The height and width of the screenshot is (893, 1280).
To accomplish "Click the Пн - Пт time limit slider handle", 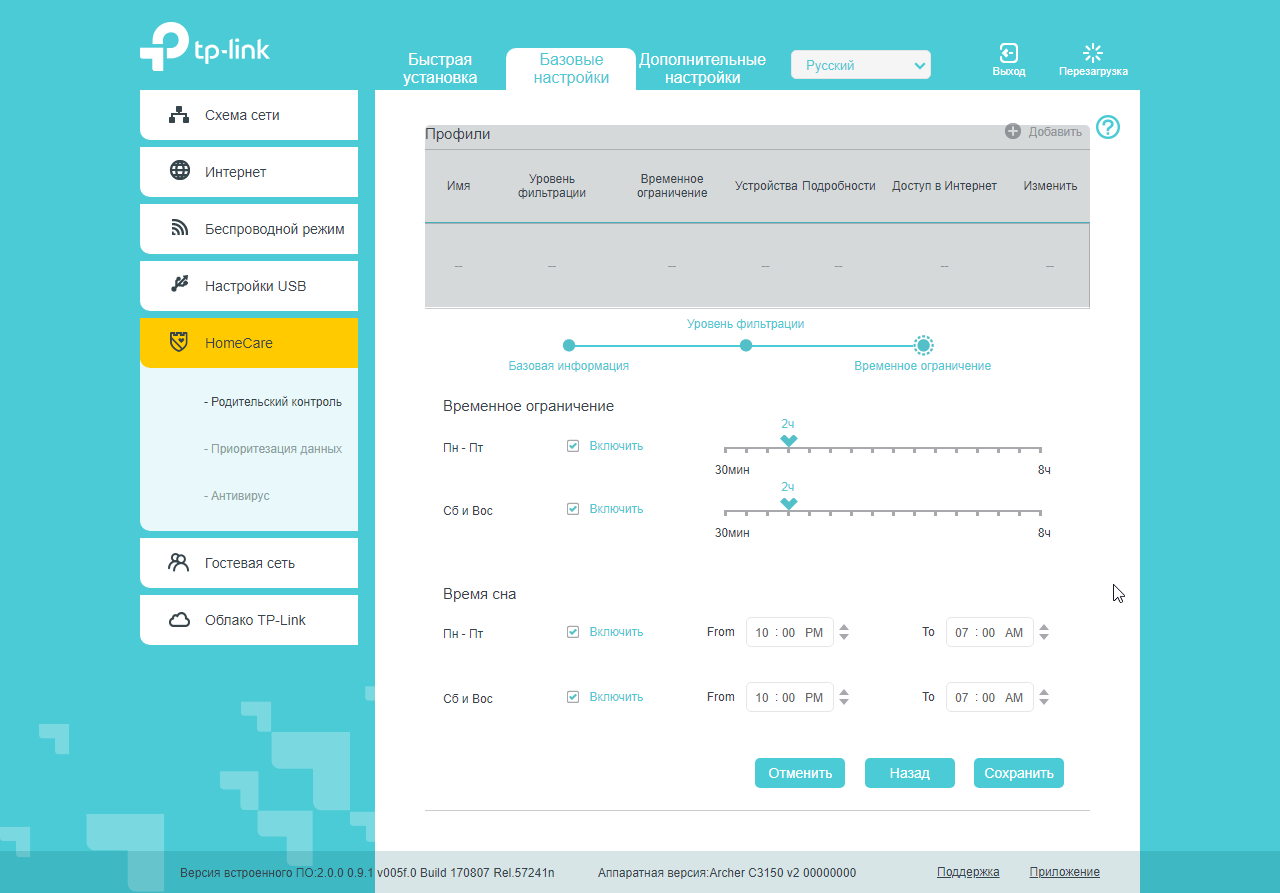I will pos(788,442).
